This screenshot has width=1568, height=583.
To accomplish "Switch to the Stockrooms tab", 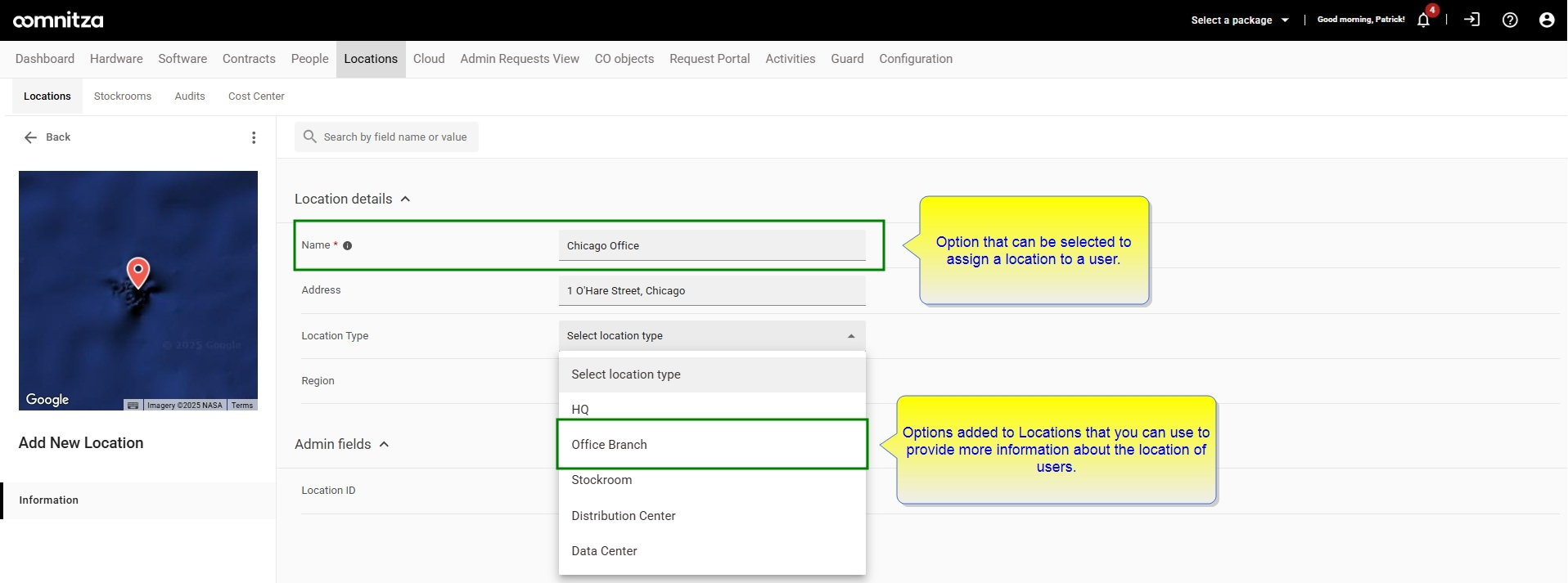I will click(123, 96).
